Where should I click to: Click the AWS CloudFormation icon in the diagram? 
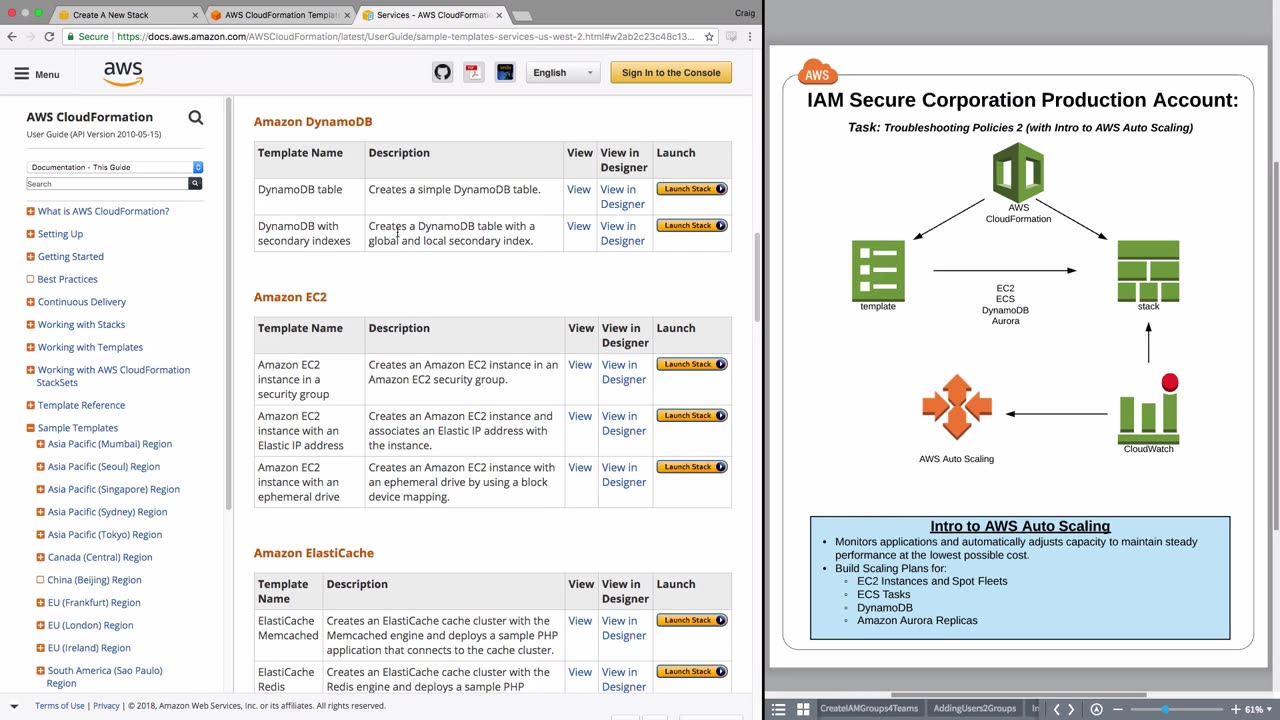tap(1018, 173)
